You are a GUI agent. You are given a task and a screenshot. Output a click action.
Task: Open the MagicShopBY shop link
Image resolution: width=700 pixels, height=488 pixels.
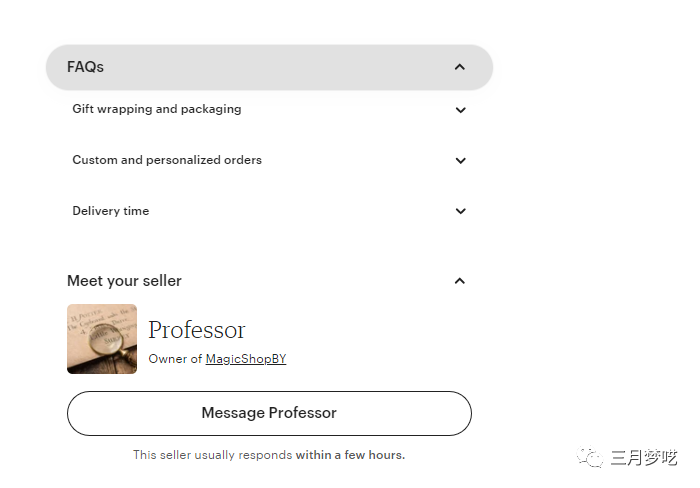coord(246,359)
